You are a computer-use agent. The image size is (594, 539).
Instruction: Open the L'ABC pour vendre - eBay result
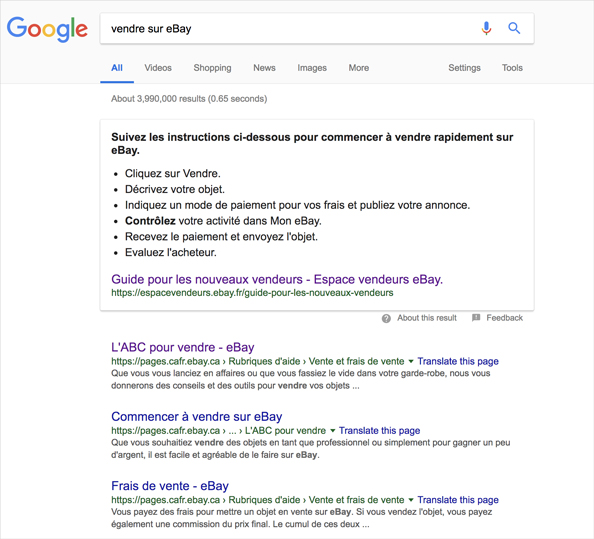(x=183, y=347)
